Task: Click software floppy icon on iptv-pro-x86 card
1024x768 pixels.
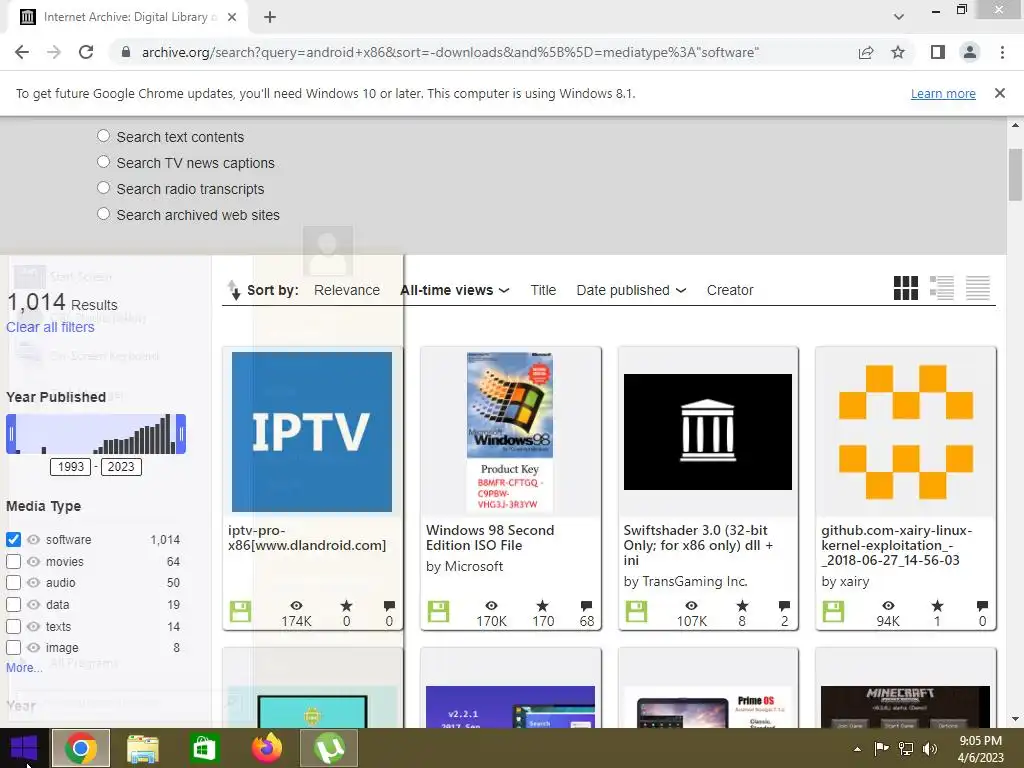Action: pyautogui.click(x=240, y=612)
